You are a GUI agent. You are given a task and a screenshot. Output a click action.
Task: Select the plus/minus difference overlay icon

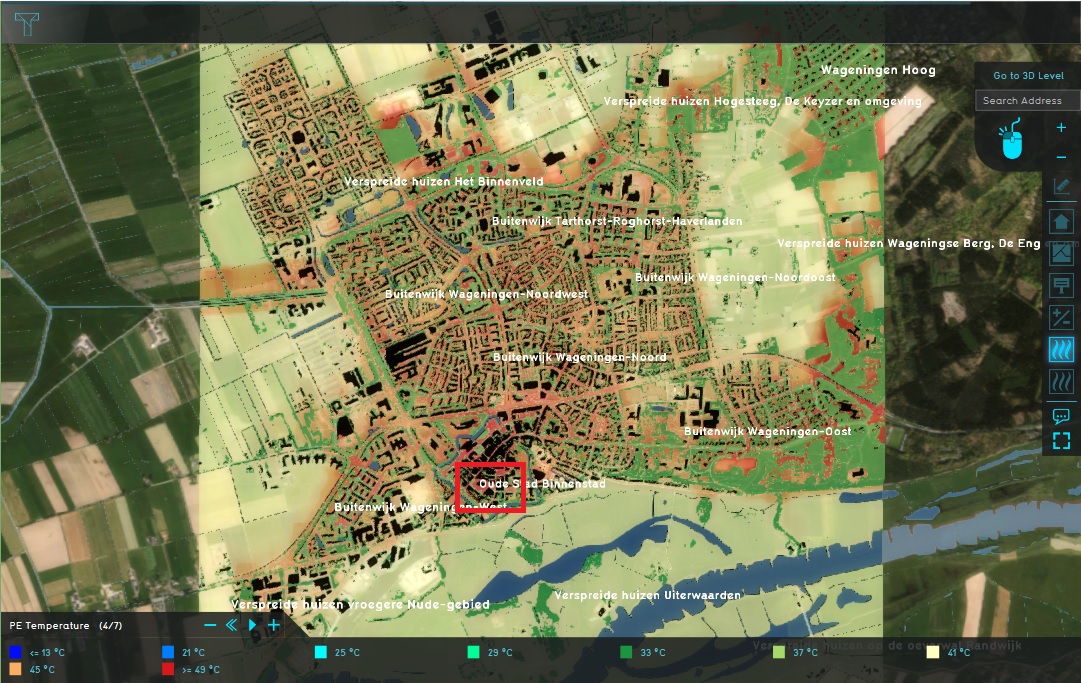pyautogui.click(x=1061, y=318)
